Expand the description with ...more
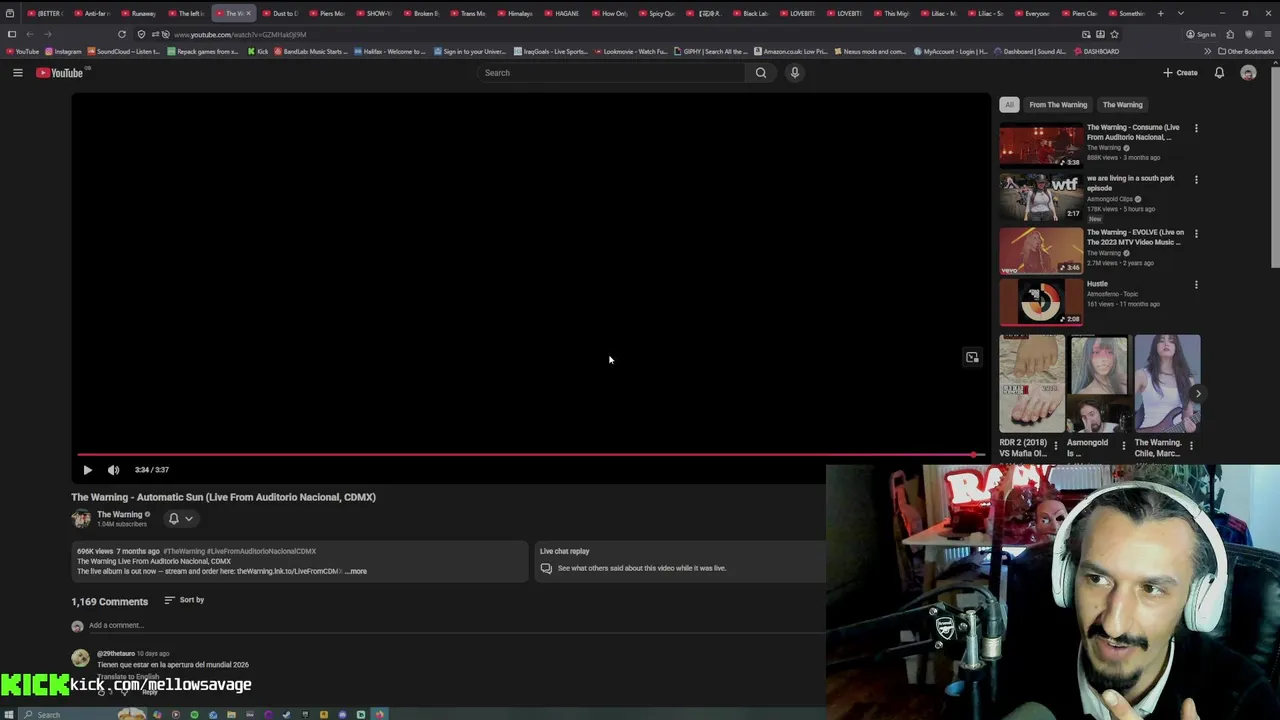This screenshot has height=720, width=1280. tap(356, 571)
